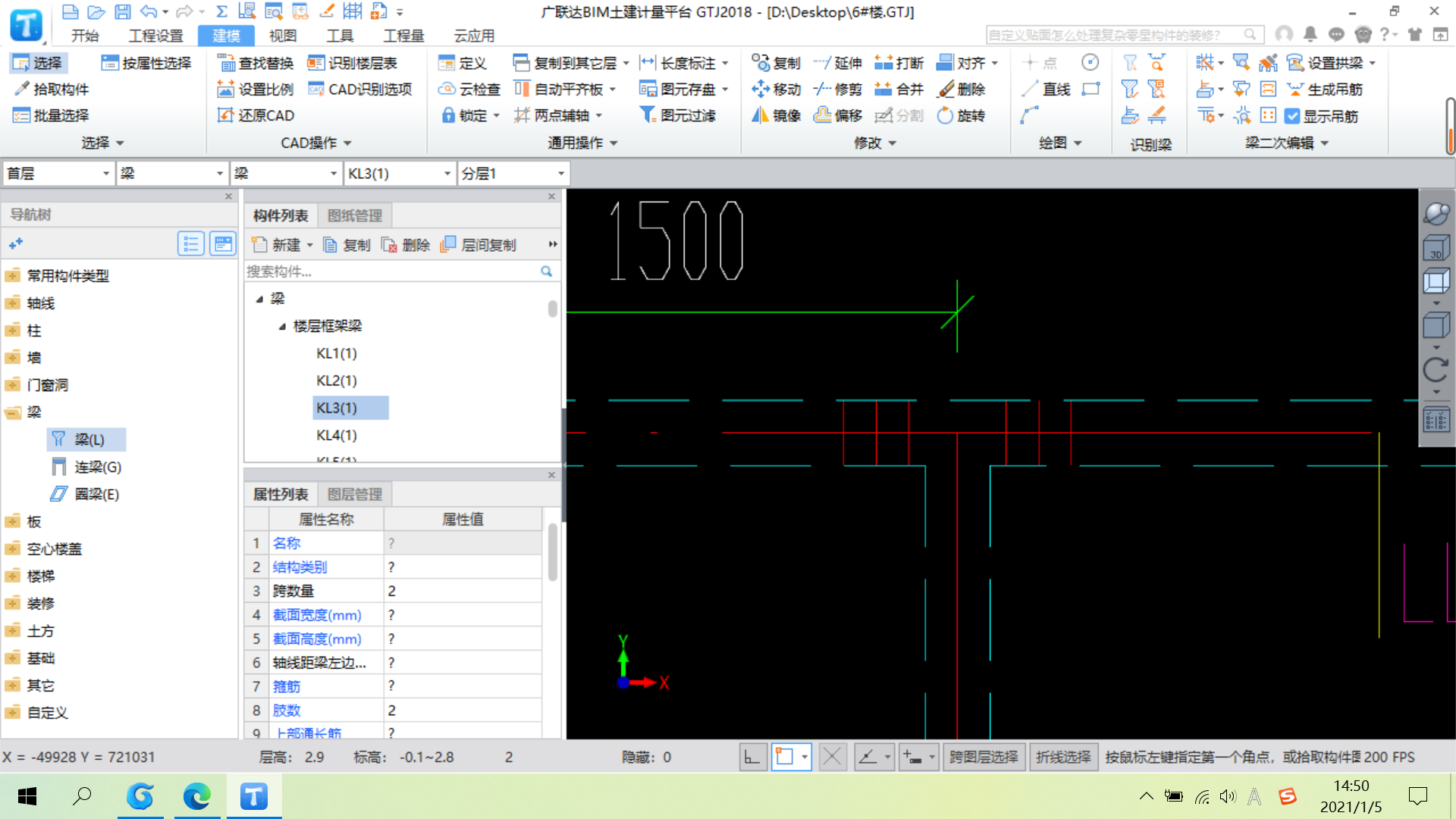
Task: Open Microsoft Edge from taskbar
Action: [197, 796]
